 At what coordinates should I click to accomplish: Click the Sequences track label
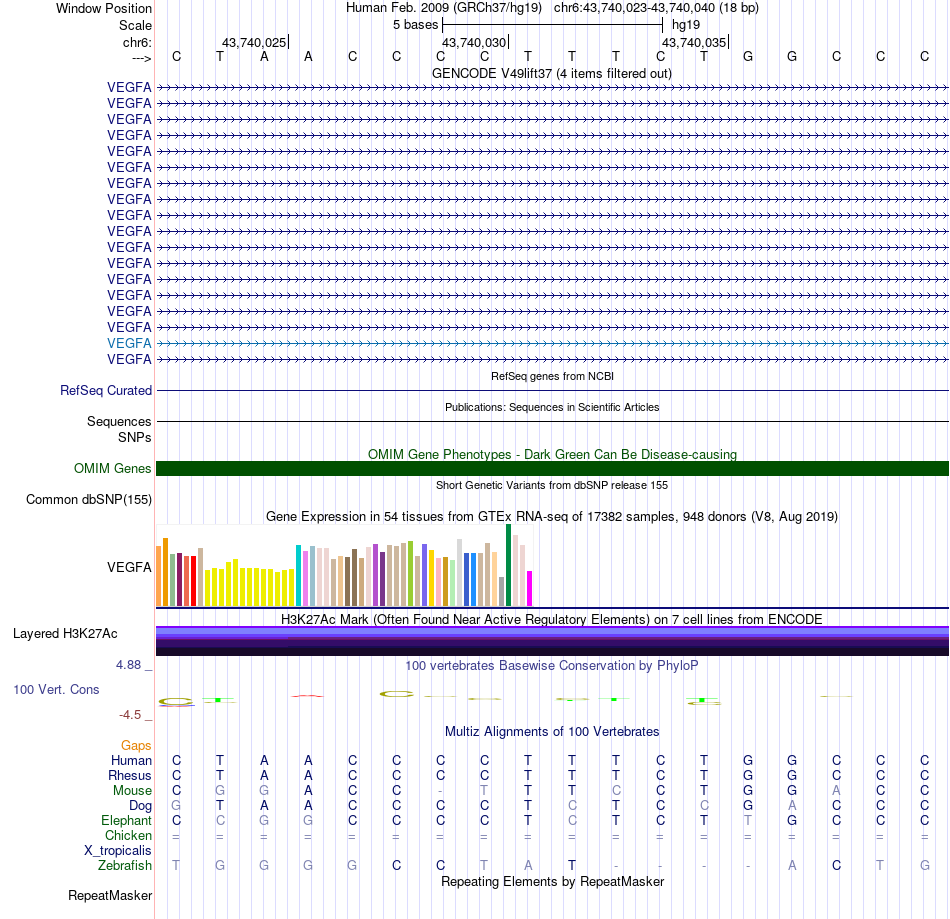(x=119, y=422)
